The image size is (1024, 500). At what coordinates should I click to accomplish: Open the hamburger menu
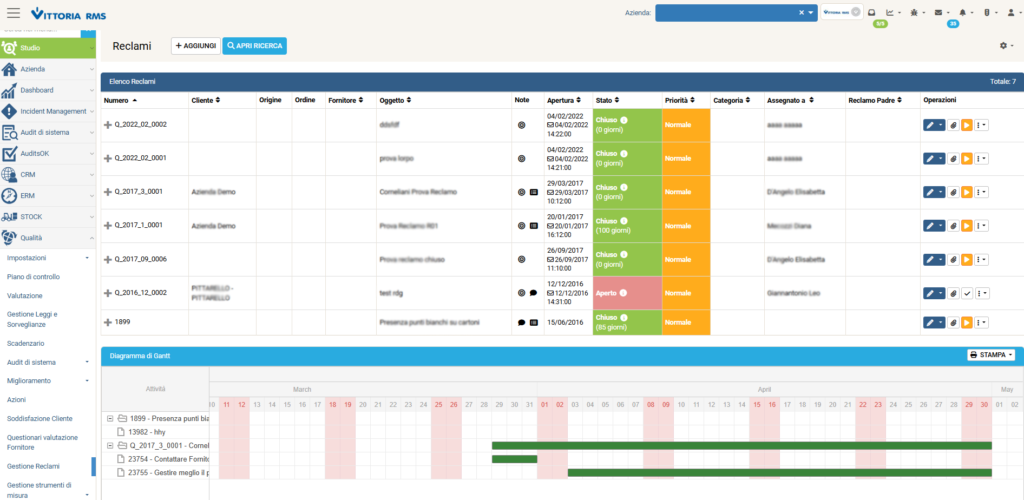tap(13, 12)
